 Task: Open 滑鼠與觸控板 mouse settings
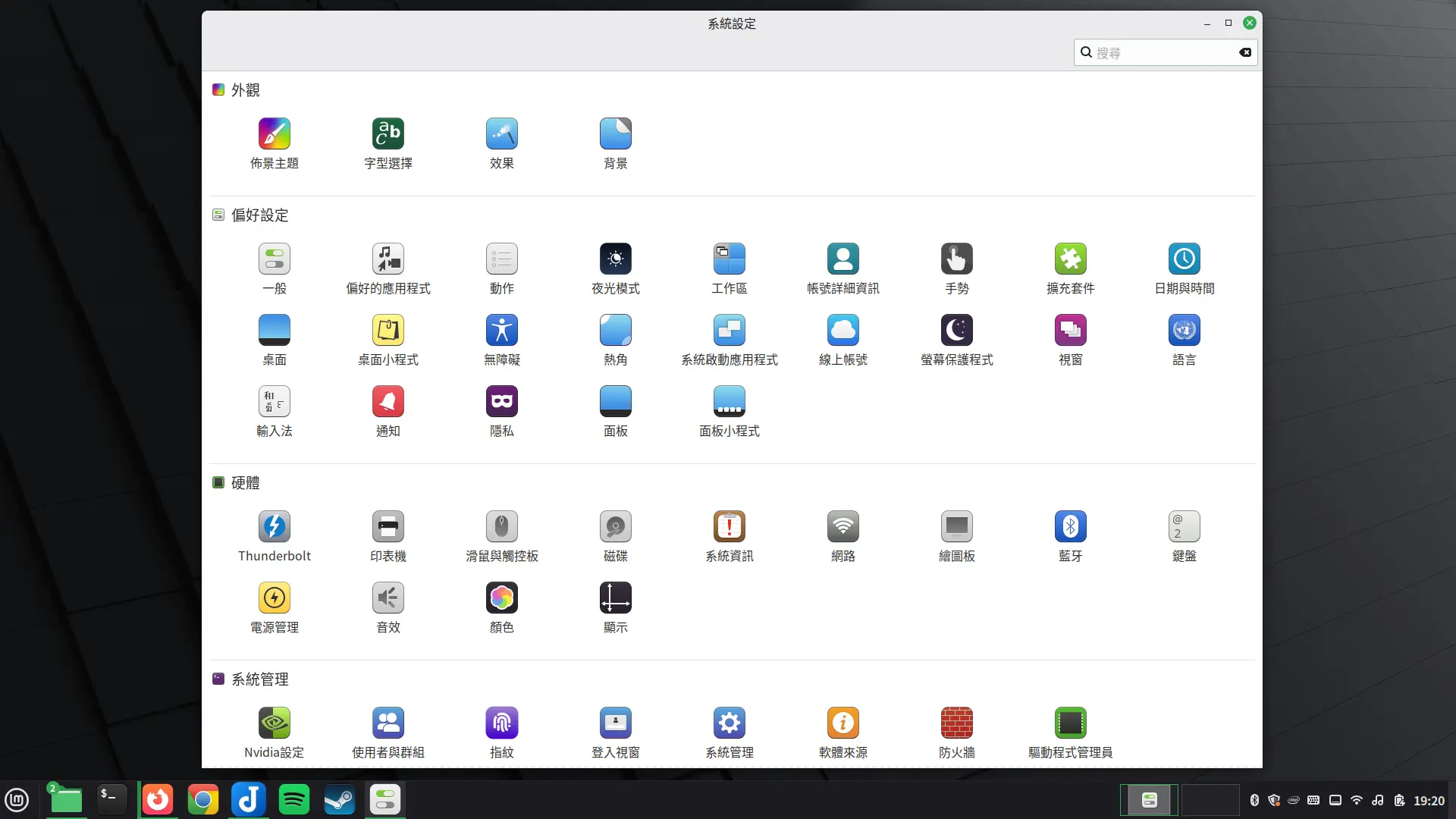501,535
